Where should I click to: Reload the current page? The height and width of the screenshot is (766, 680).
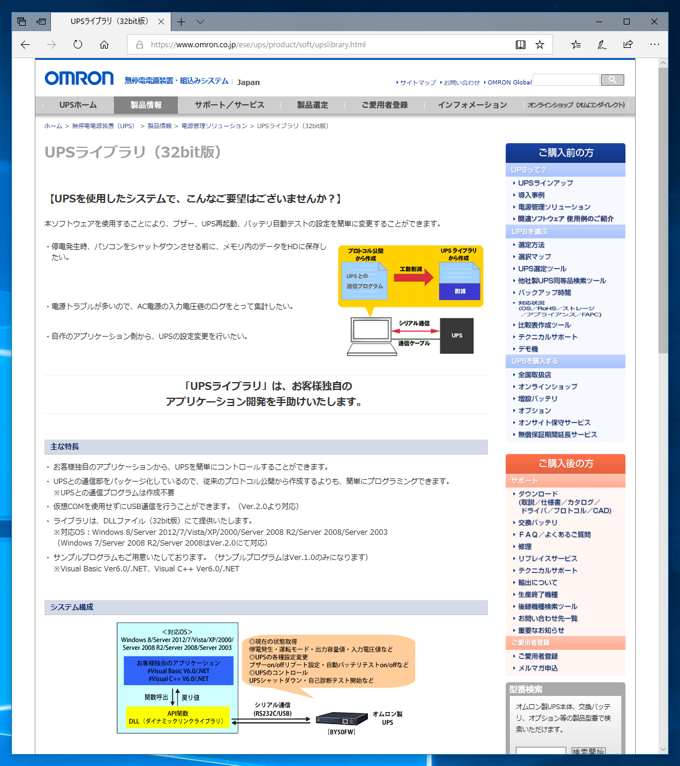78,44
